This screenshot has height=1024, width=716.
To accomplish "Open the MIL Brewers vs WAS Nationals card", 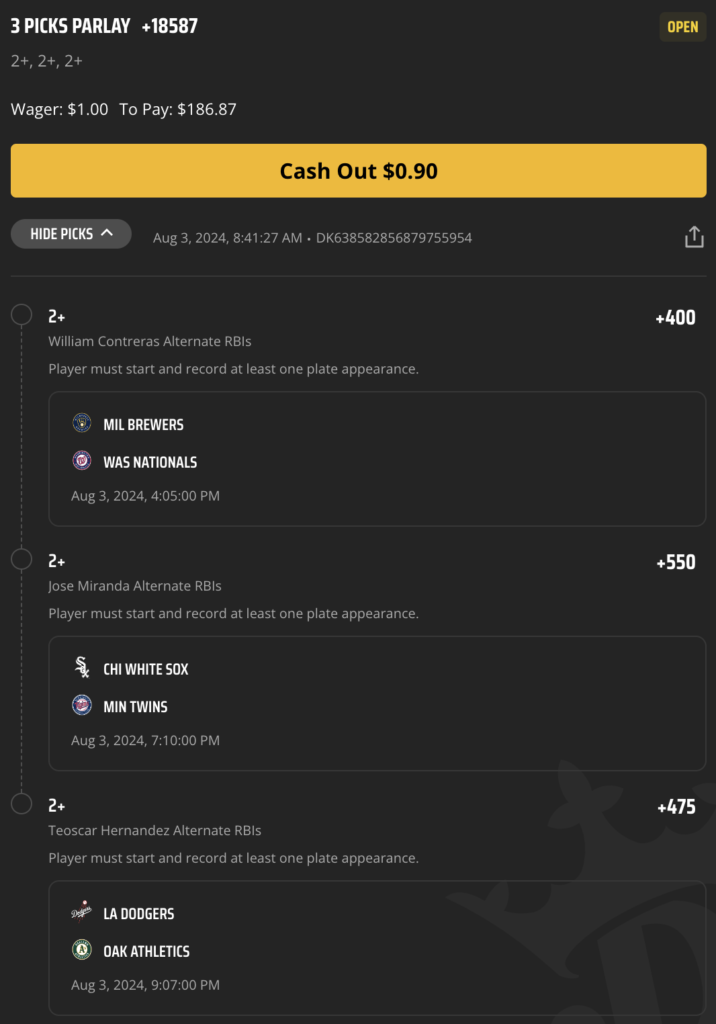I will 377,459.
